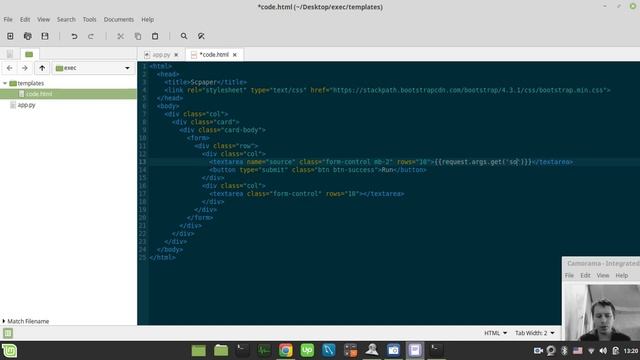The width and height of the screenshot is (640, 360).
Task: Open Camorama Help menu
Action: coord(622,276)
